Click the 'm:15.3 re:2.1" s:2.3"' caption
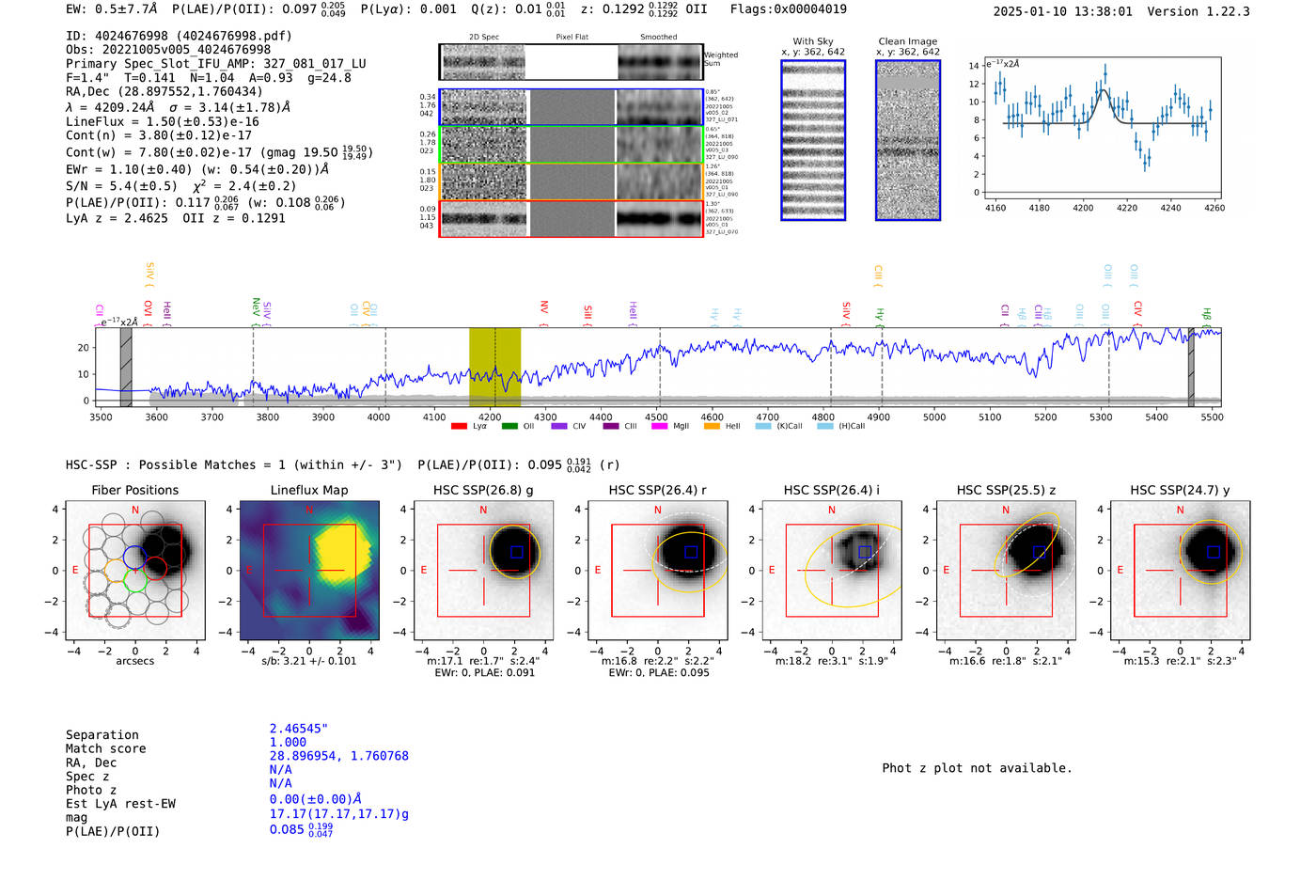1316x896 pixels. point(1181,661)
